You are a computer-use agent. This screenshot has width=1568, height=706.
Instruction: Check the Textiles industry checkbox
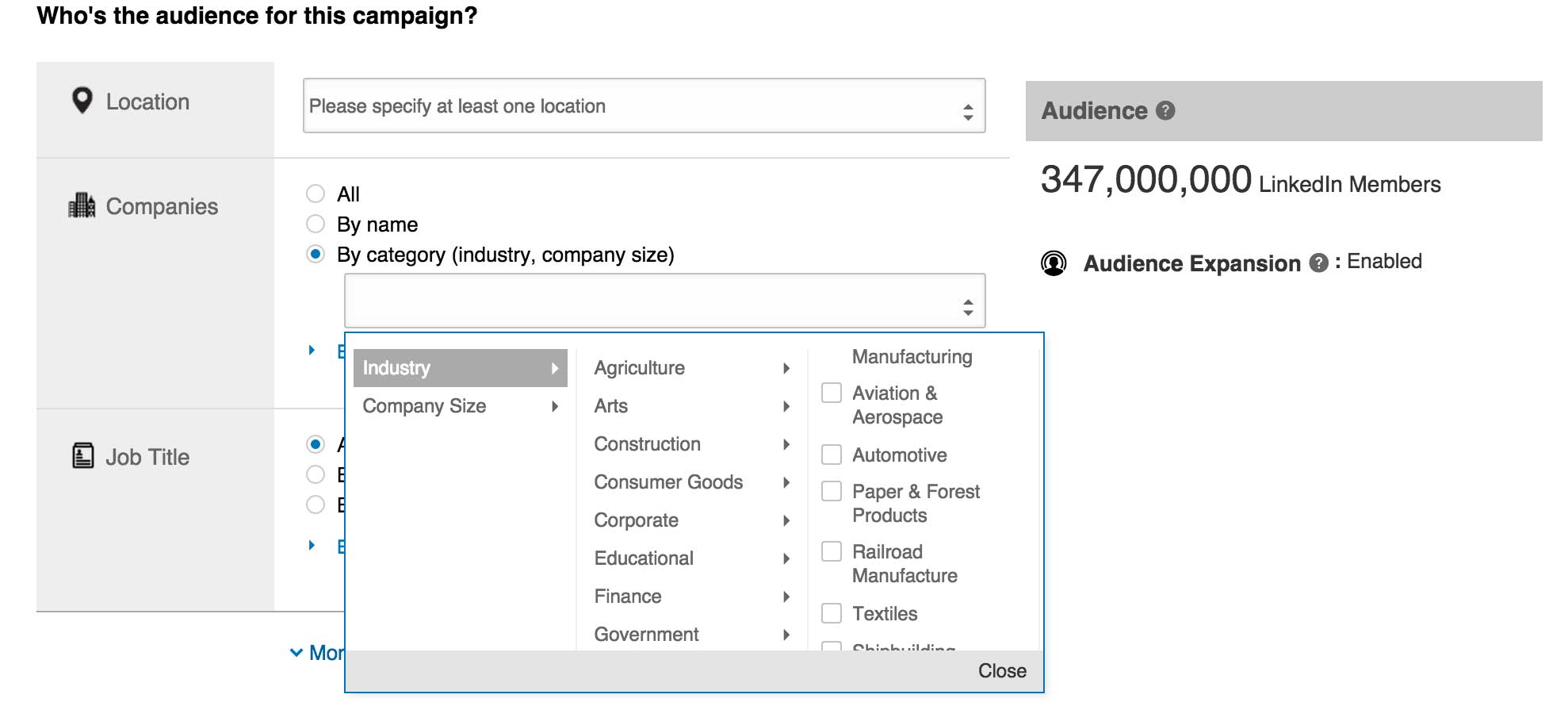831,612
